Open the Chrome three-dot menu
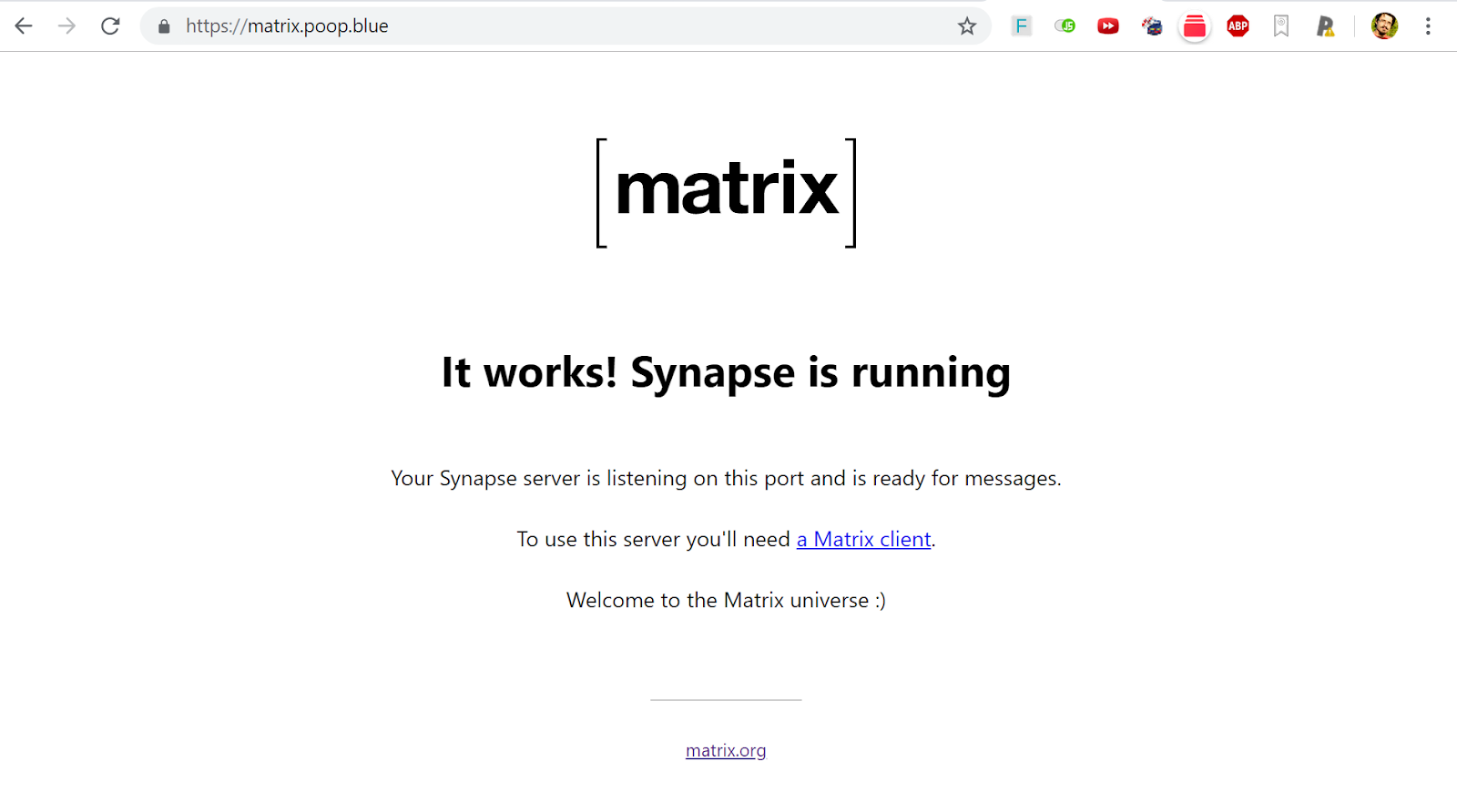This screenshot has height=812, width=1457. (x=1428, y=26)
